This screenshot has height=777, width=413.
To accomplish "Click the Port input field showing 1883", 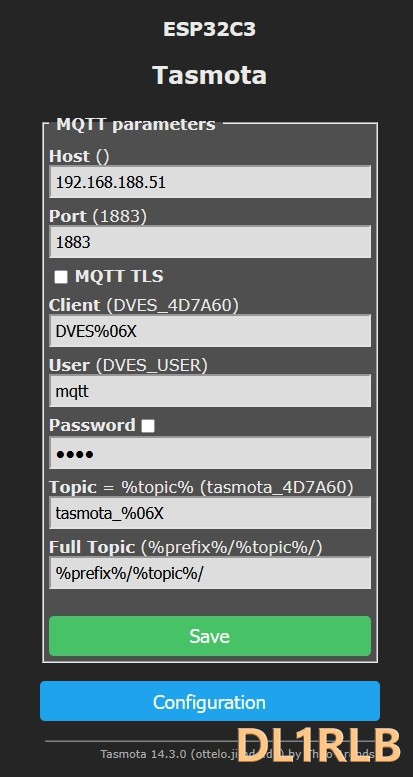I will (x=210, y=242).
